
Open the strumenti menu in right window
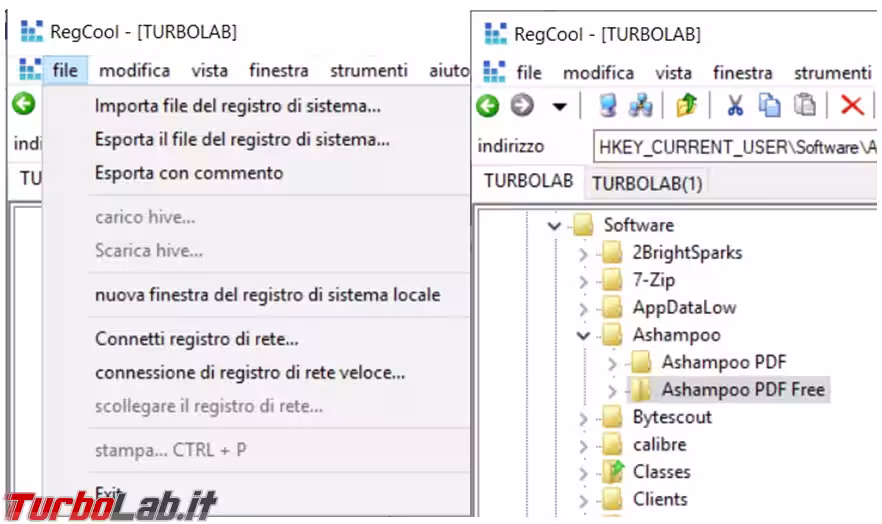point(832,73)
